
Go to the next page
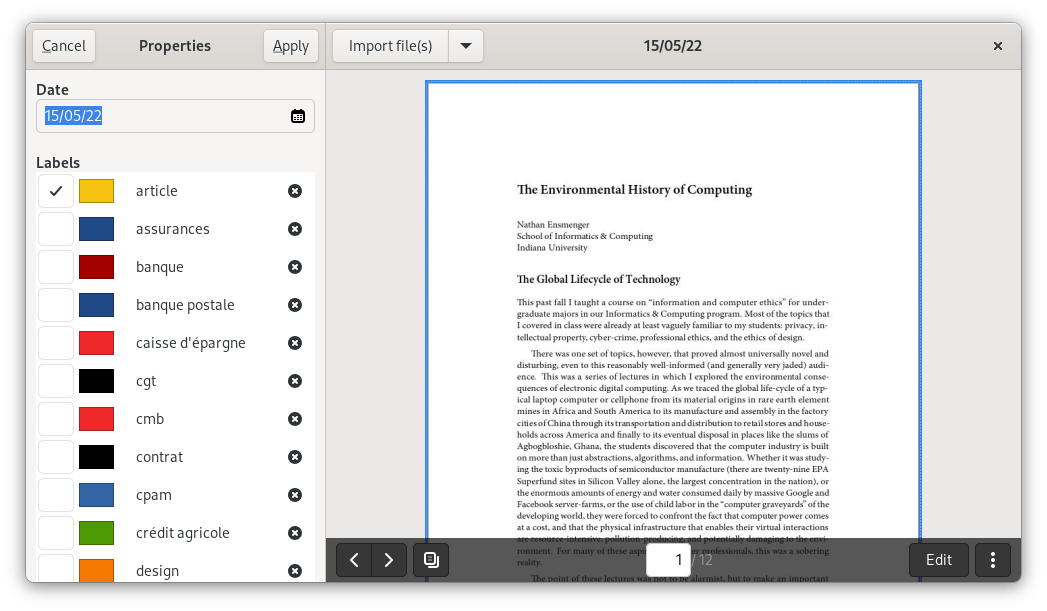click(x=389, y=560)
